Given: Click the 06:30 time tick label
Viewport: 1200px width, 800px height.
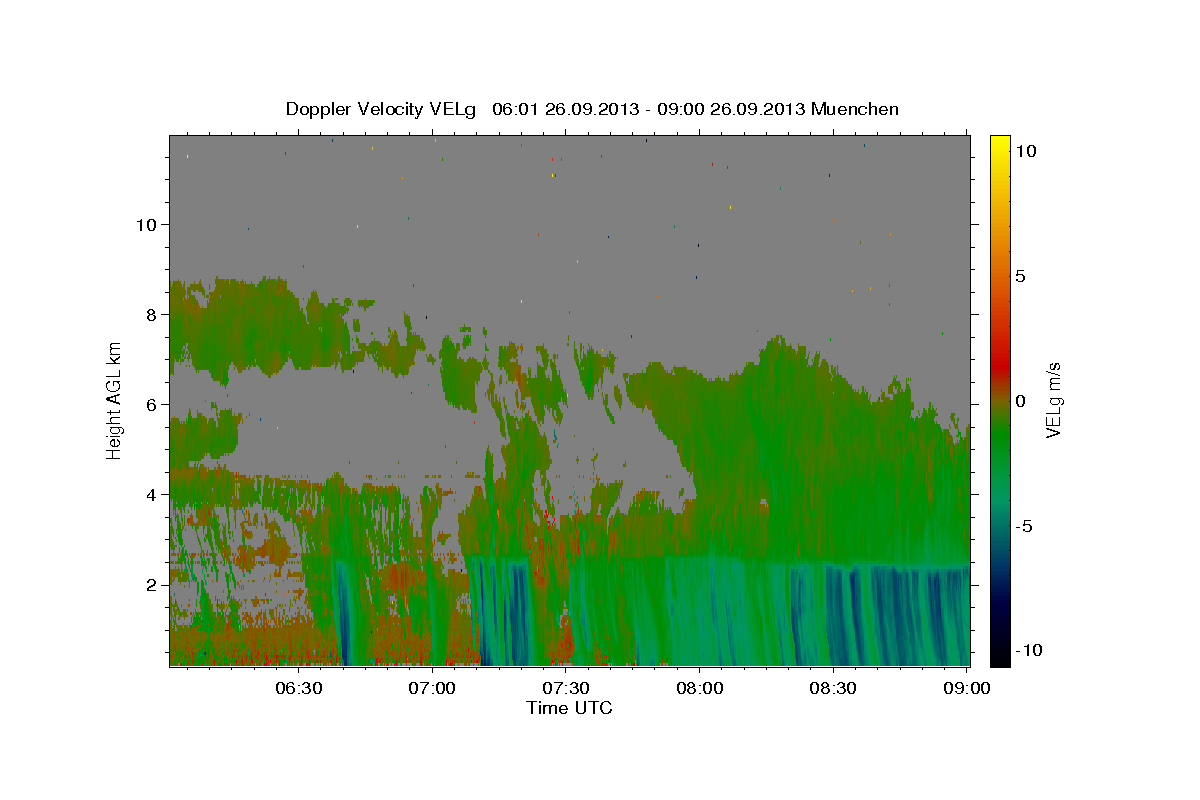Looking at the screenshot, I should (299, 688).
